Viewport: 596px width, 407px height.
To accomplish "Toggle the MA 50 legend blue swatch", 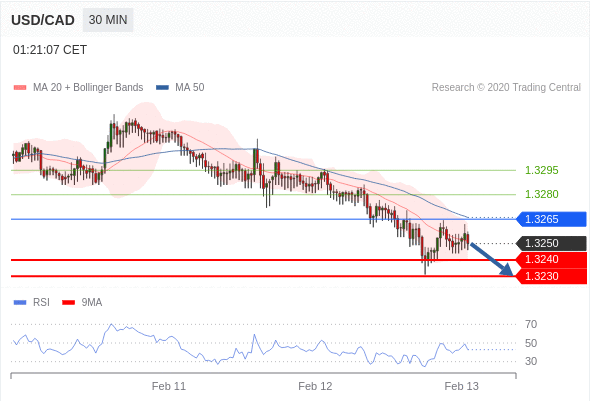I will [162, 87].
